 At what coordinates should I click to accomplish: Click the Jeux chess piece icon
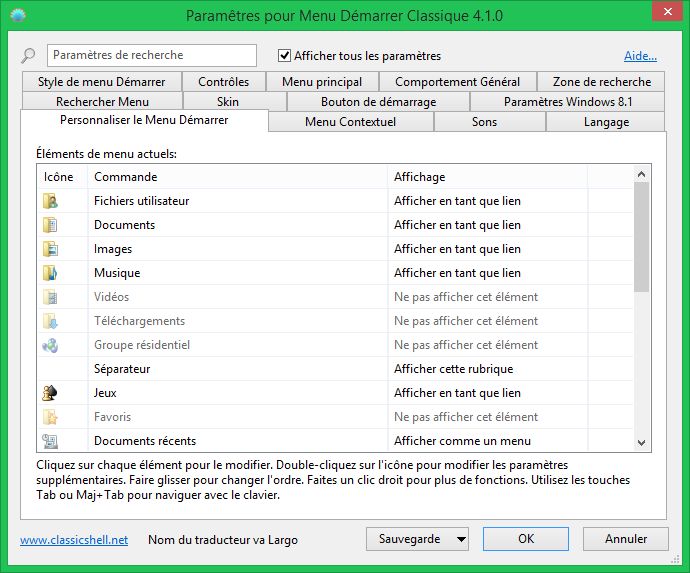point(51,393)
